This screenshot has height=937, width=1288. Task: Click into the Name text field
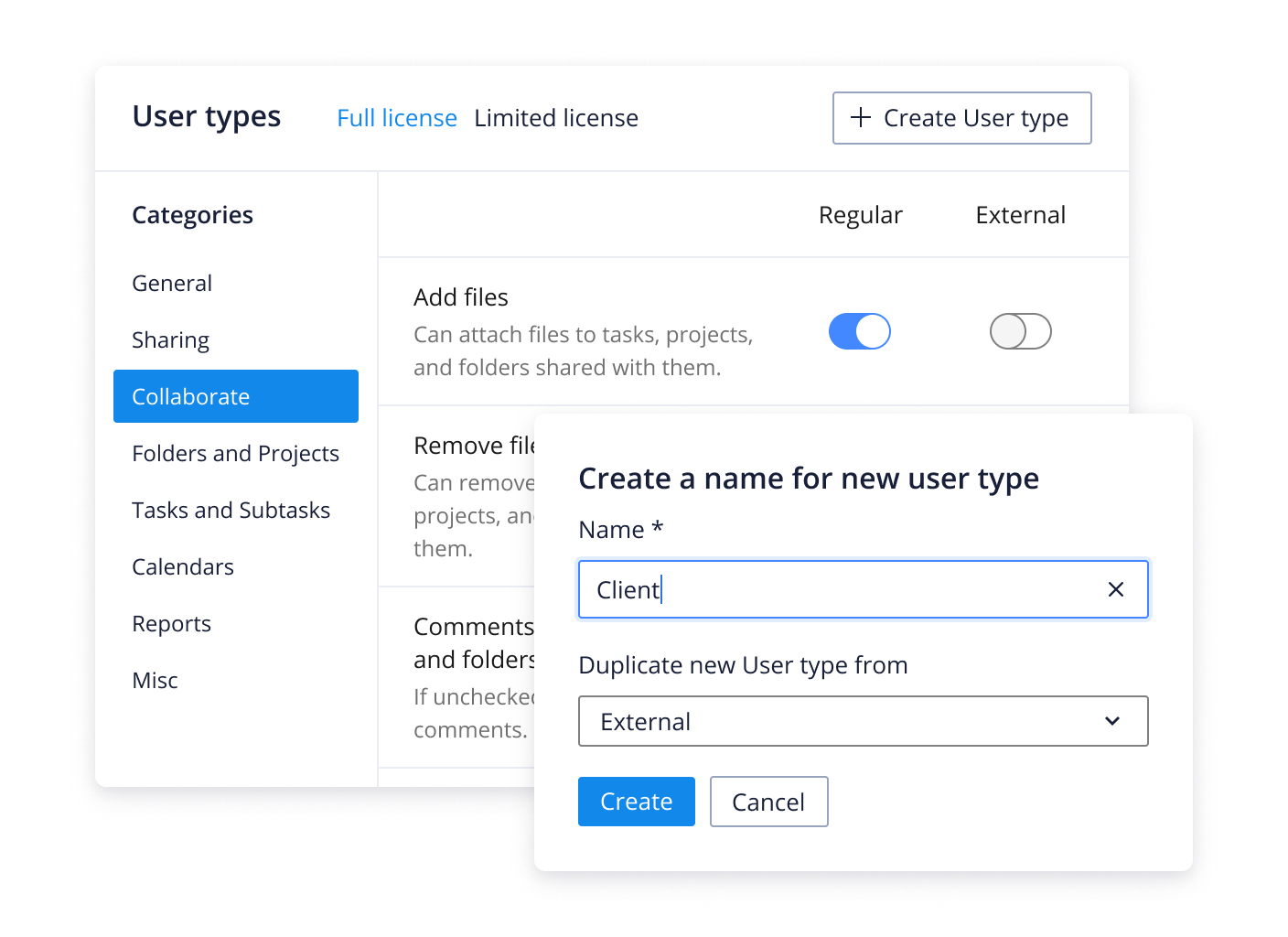[x=842, y=589]
